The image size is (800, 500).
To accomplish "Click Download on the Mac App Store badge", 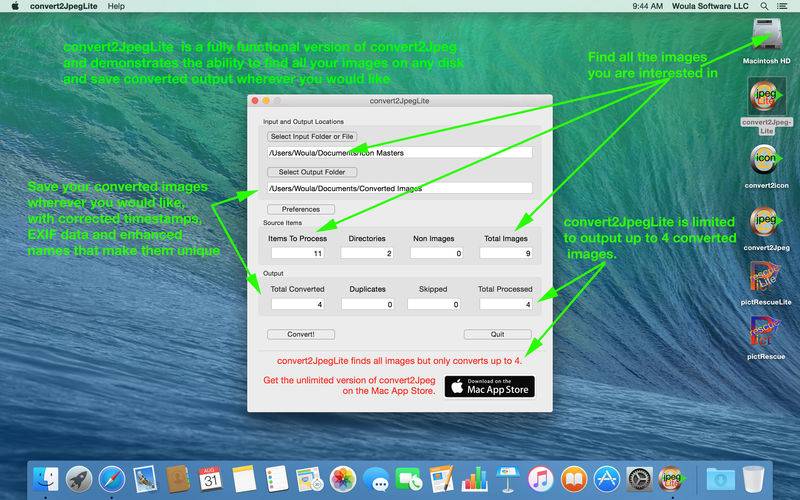I will tap(489, 387).
